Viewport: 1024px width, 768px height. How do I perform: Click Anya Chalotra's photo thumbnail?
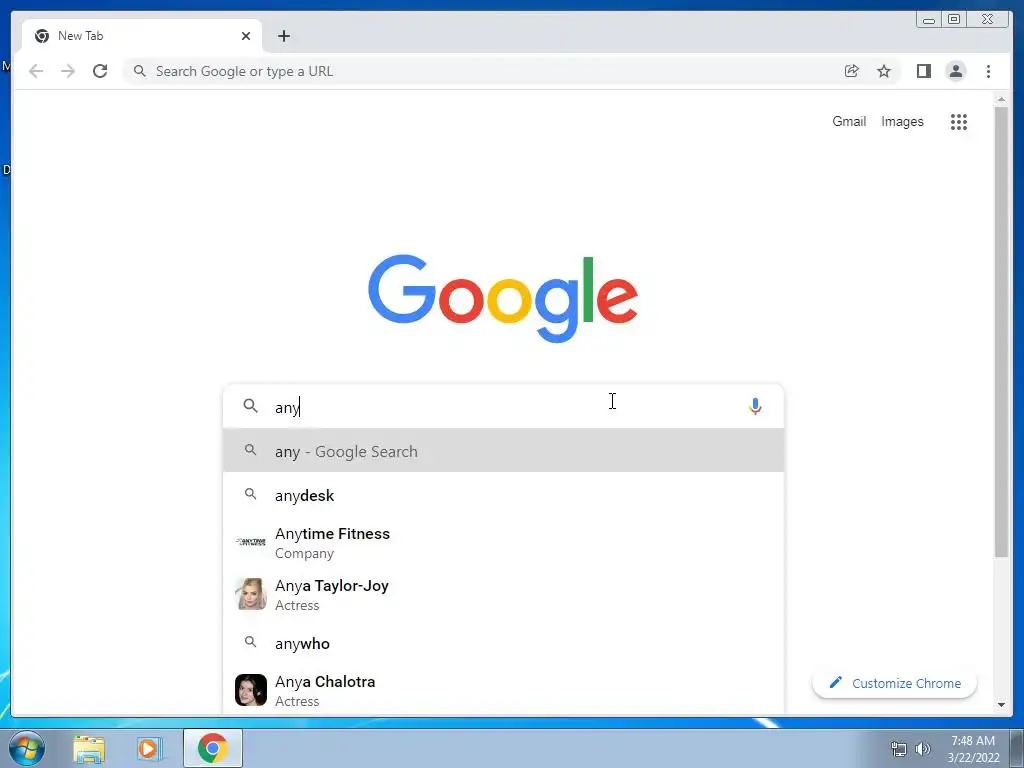coord(251,690)
